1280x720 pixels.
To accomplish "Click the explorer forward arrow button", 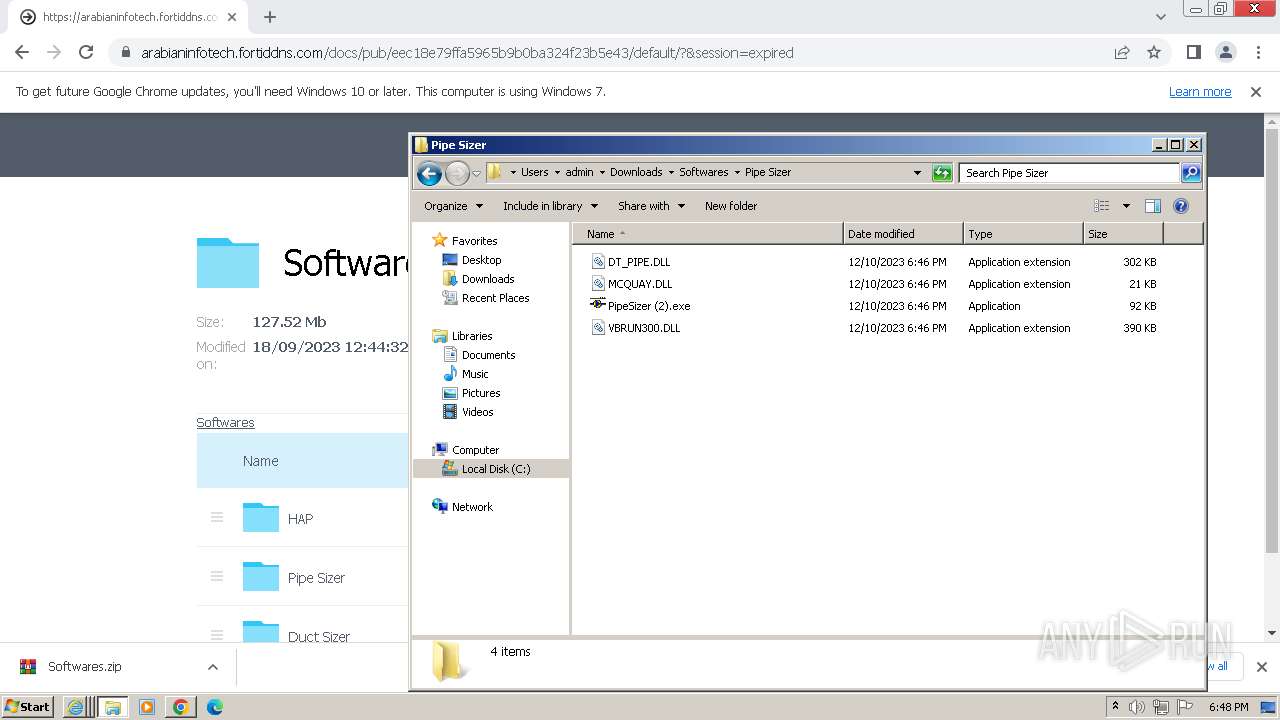I will 457,173.
